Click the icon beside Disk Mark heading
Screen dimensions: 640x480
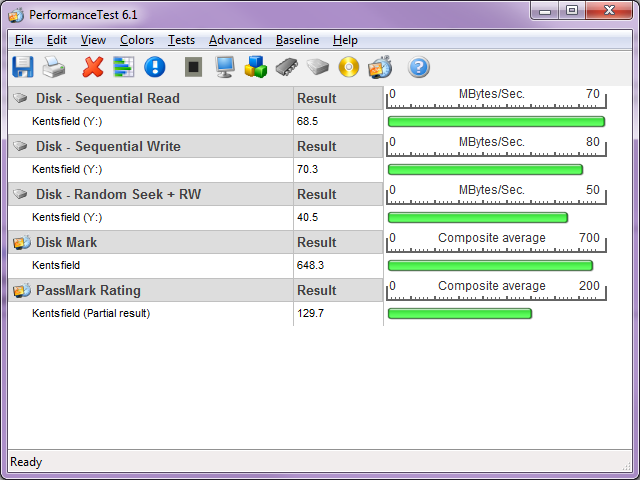(22, 242)
